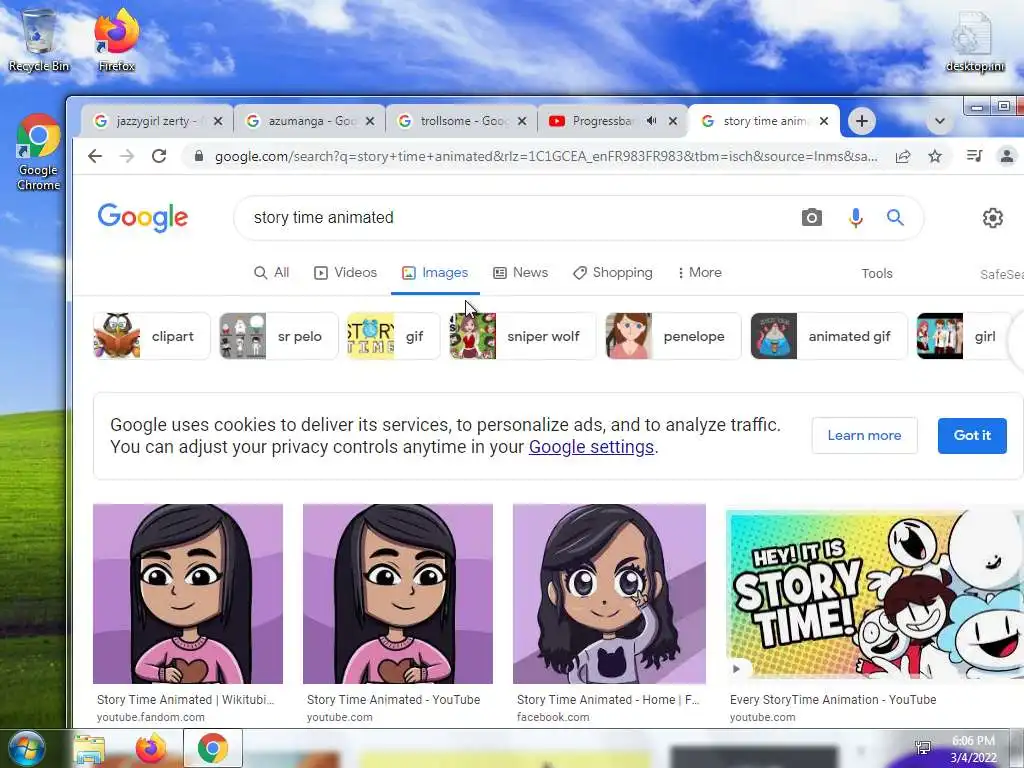Open the Story Time Animated YouTube image
This screenshot has width=1024, height=768.
[x=398, y=594]
